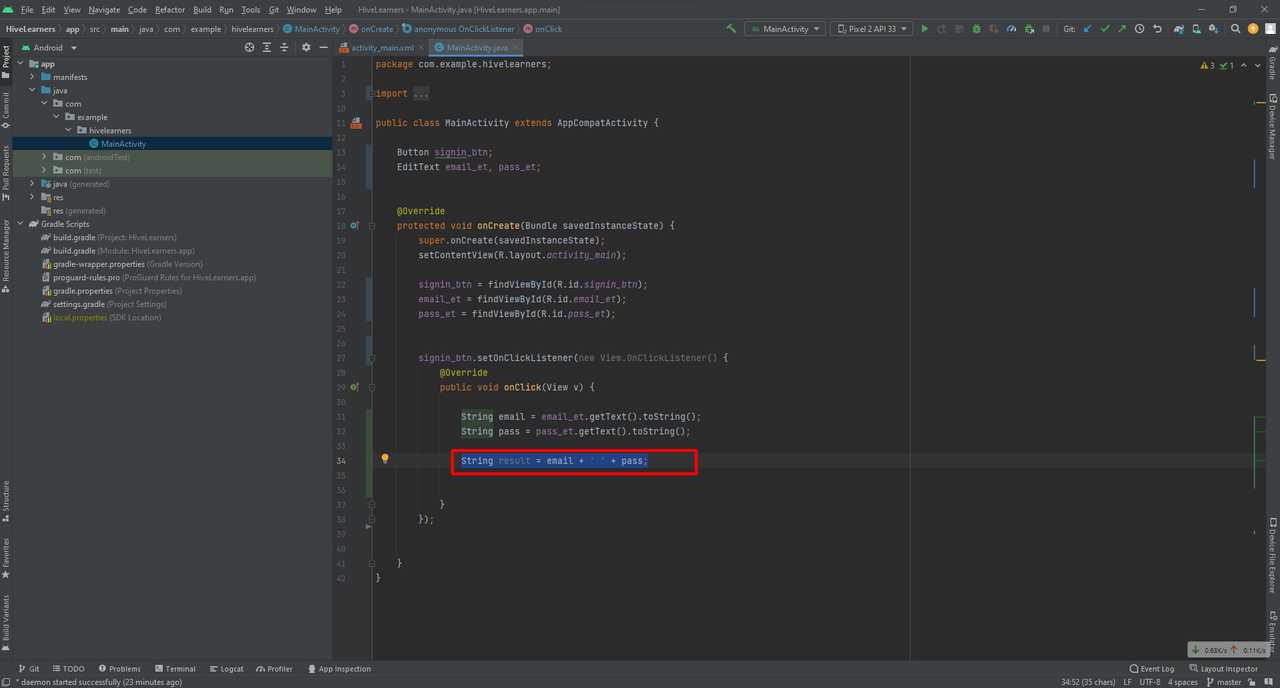
Task: Click Git Commit green checkmark icon
Action: coord(1105,29)
